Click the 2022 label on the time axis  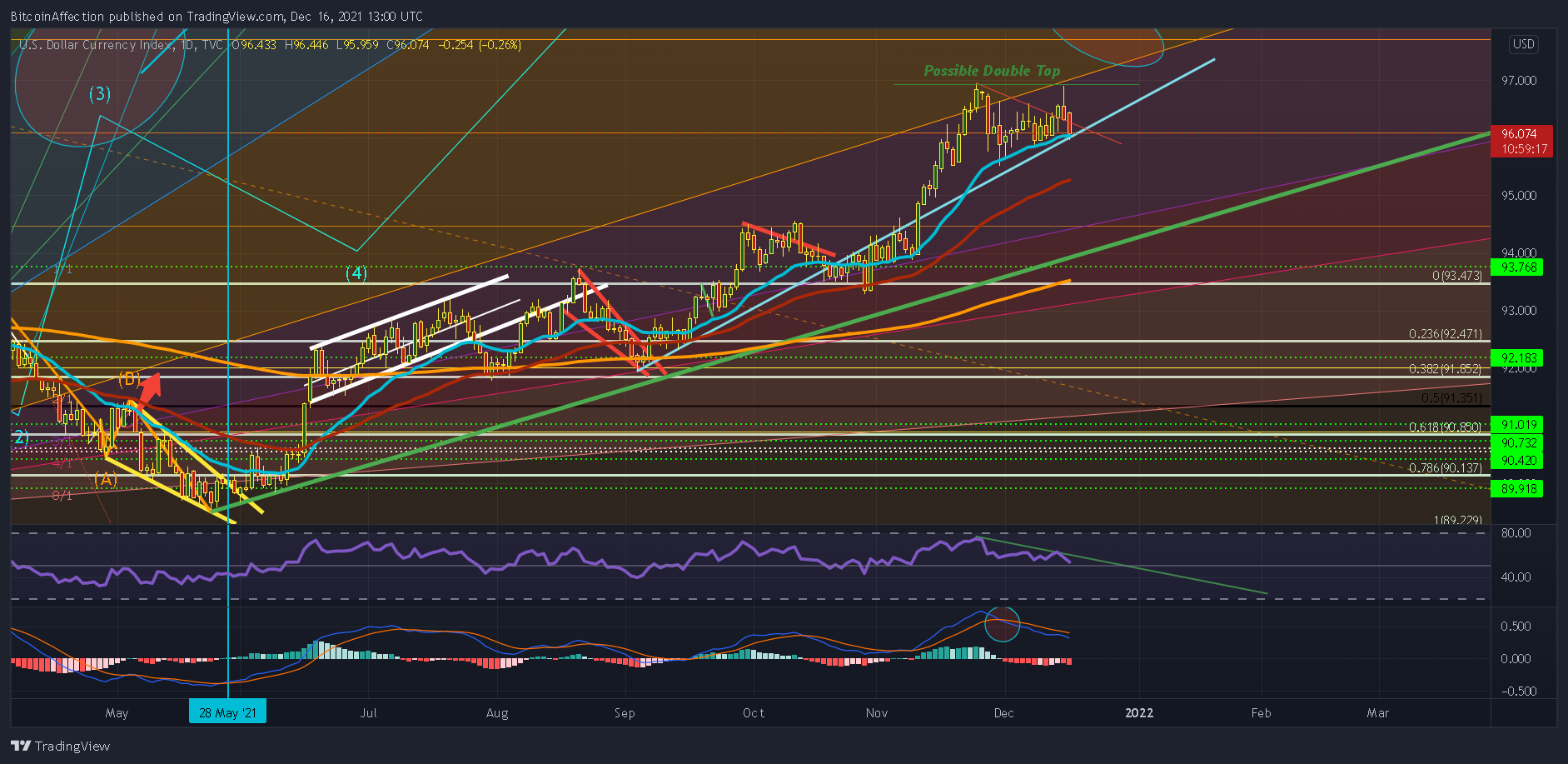coord(1139,713)
